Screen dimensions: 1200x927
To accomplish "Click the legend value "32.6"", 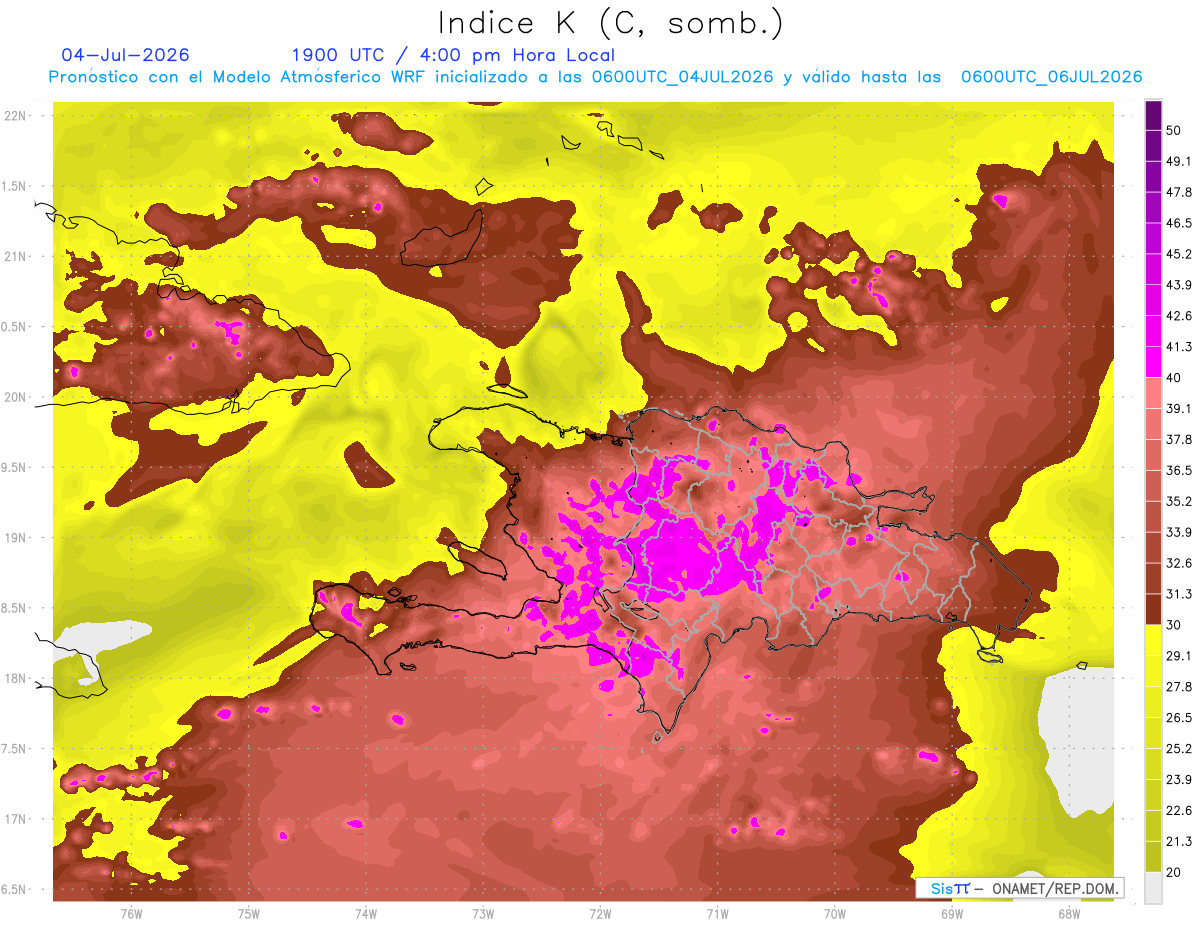I will coord(1179,563).
